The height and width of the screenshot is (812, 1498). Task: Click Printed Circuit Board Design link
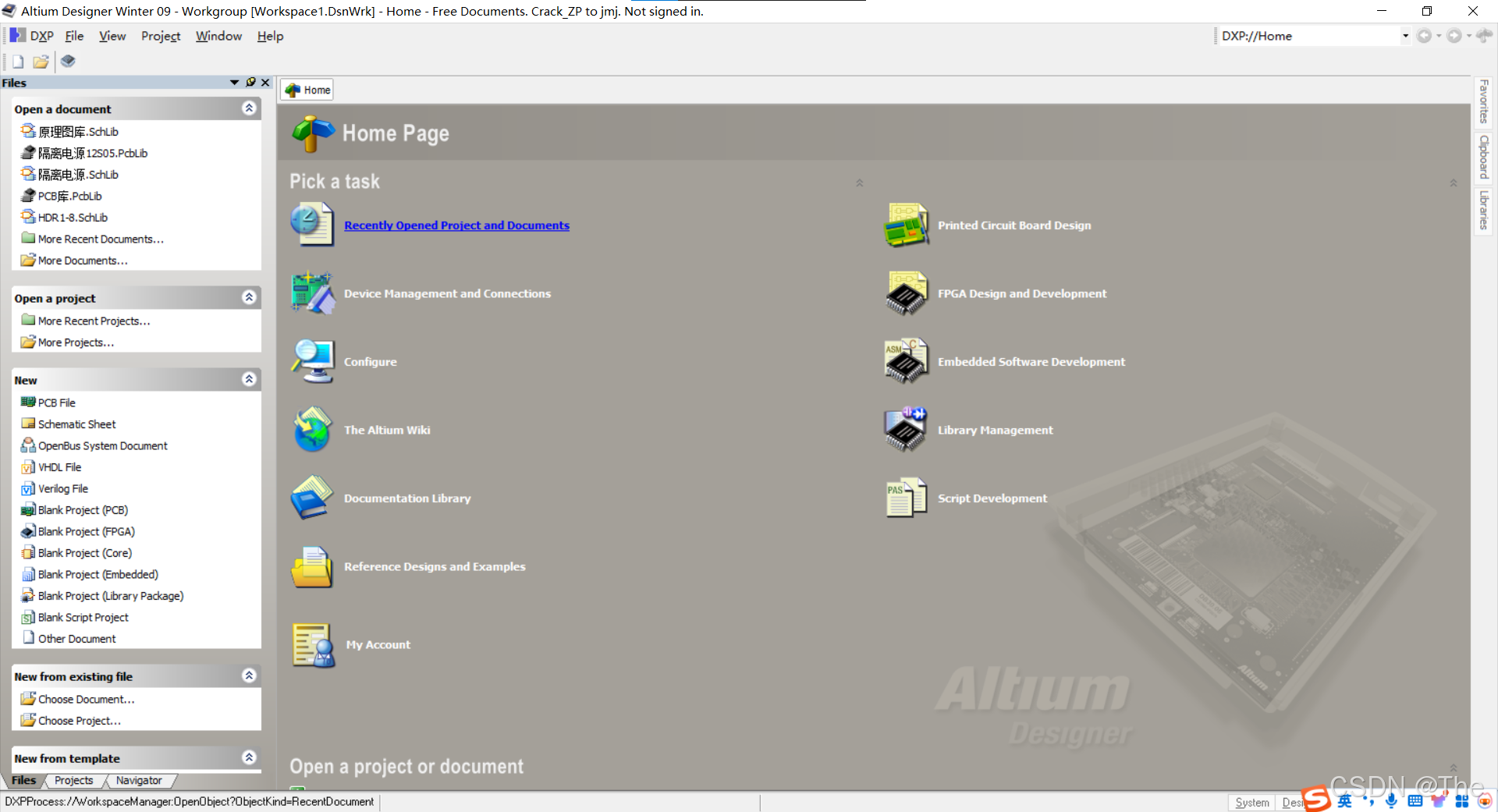(x=1014, y=225)
